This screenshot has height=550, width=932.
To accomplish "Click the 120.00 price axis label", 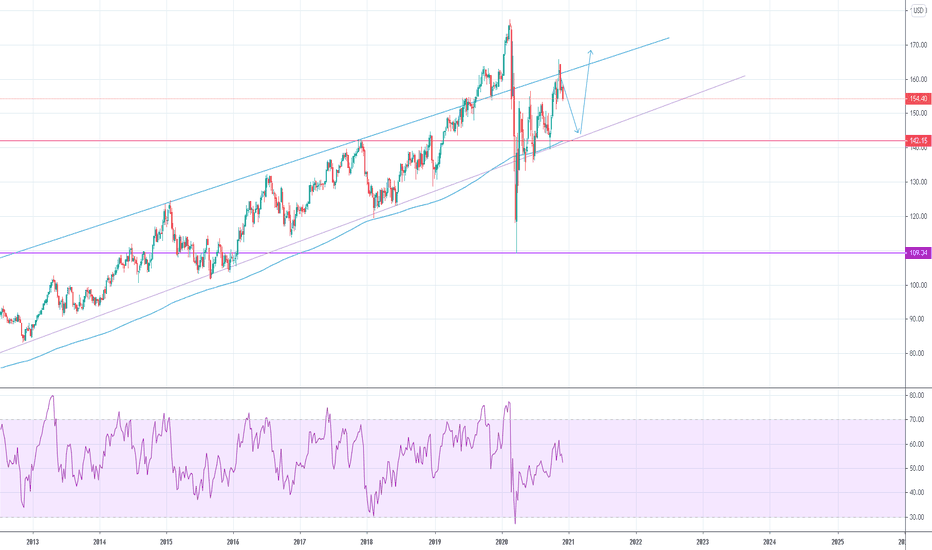I will pyautogui.click(x=918, y=216).
